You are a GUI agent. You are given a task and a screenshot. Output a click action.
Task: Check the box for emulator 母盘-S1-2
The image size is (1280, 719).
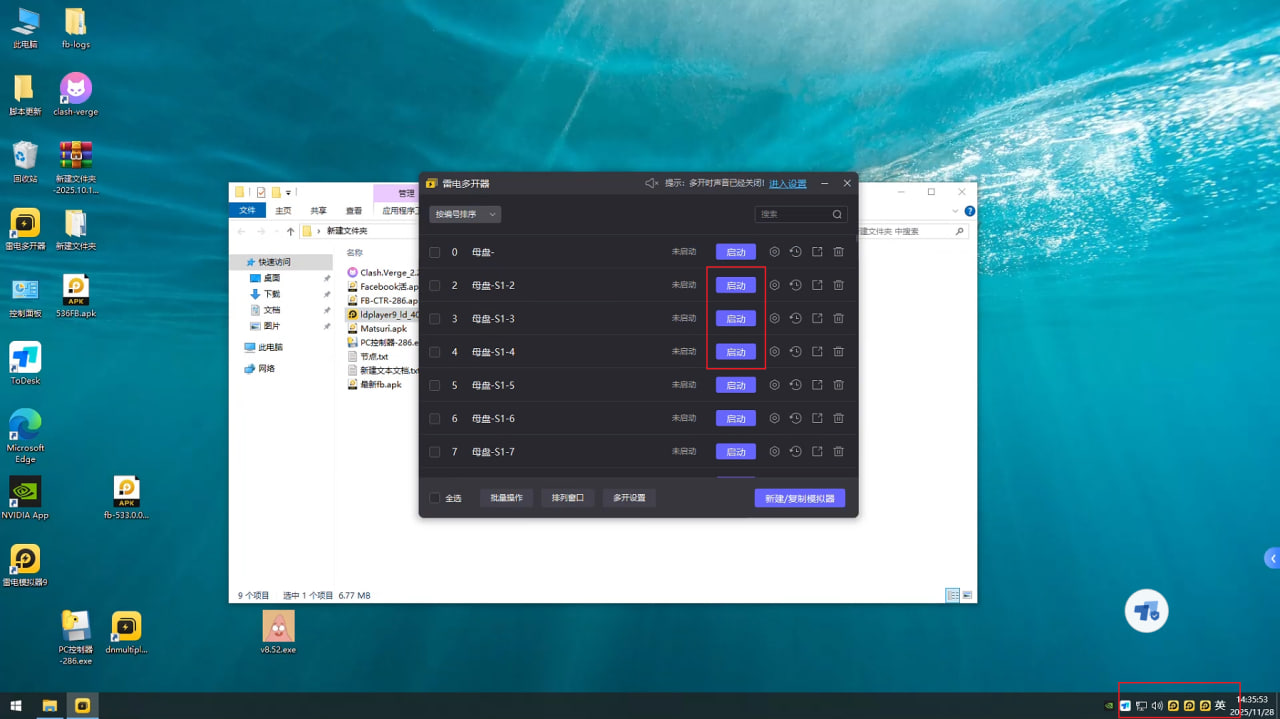pos(435,285)
